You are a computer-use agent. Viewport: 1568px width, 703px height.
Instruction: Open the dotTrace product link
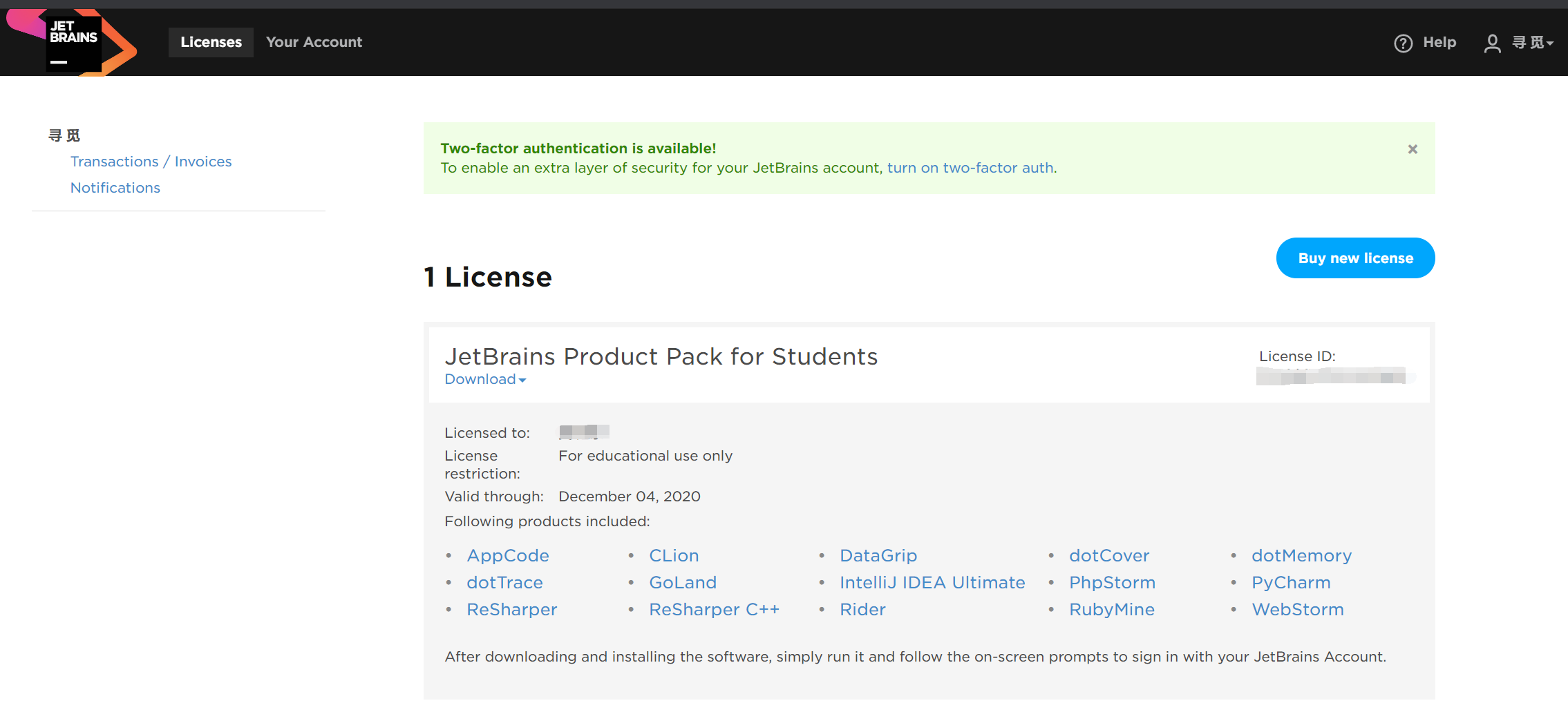pyautogui.click(x=504, y=583)
